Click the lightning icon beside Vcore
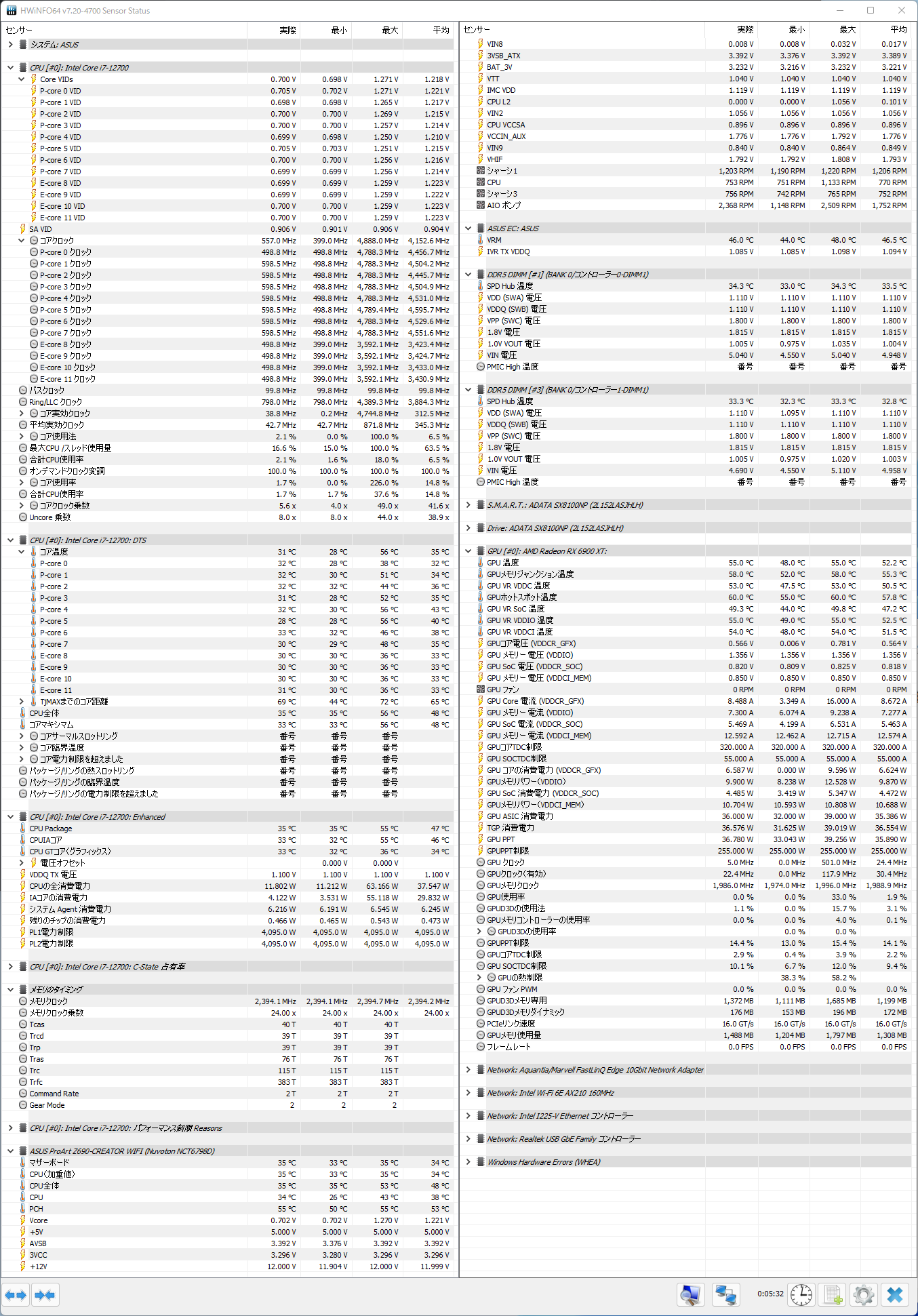The height and width of the screenshot is (1316, 918). pos(23,1220)
